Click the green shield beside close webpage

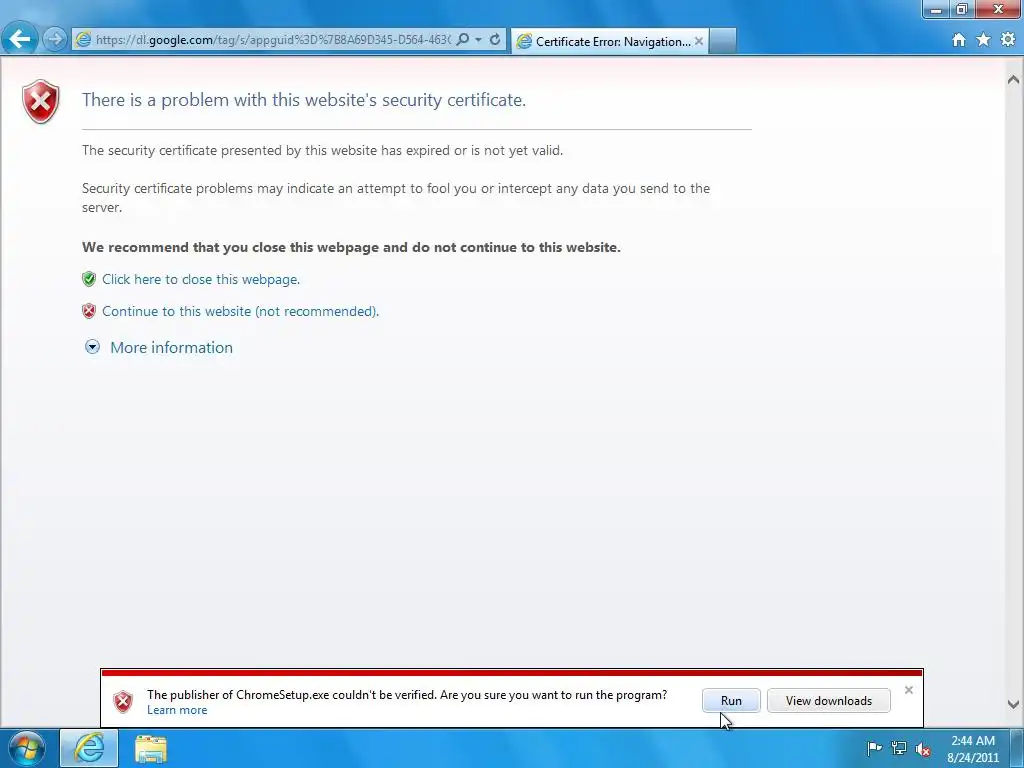tap(89, 280)
